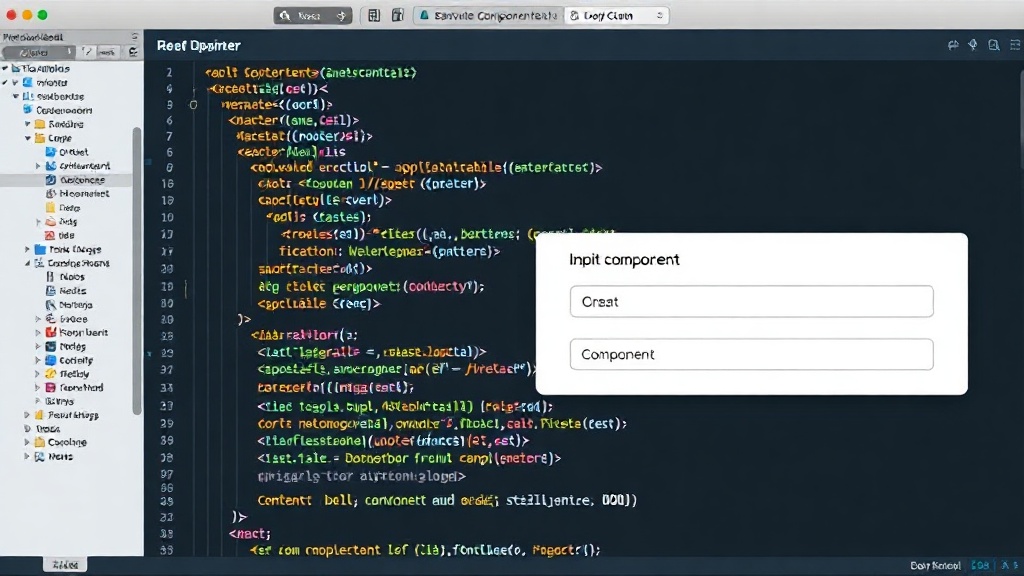Click the pink TeoneNerd icon

50,387
